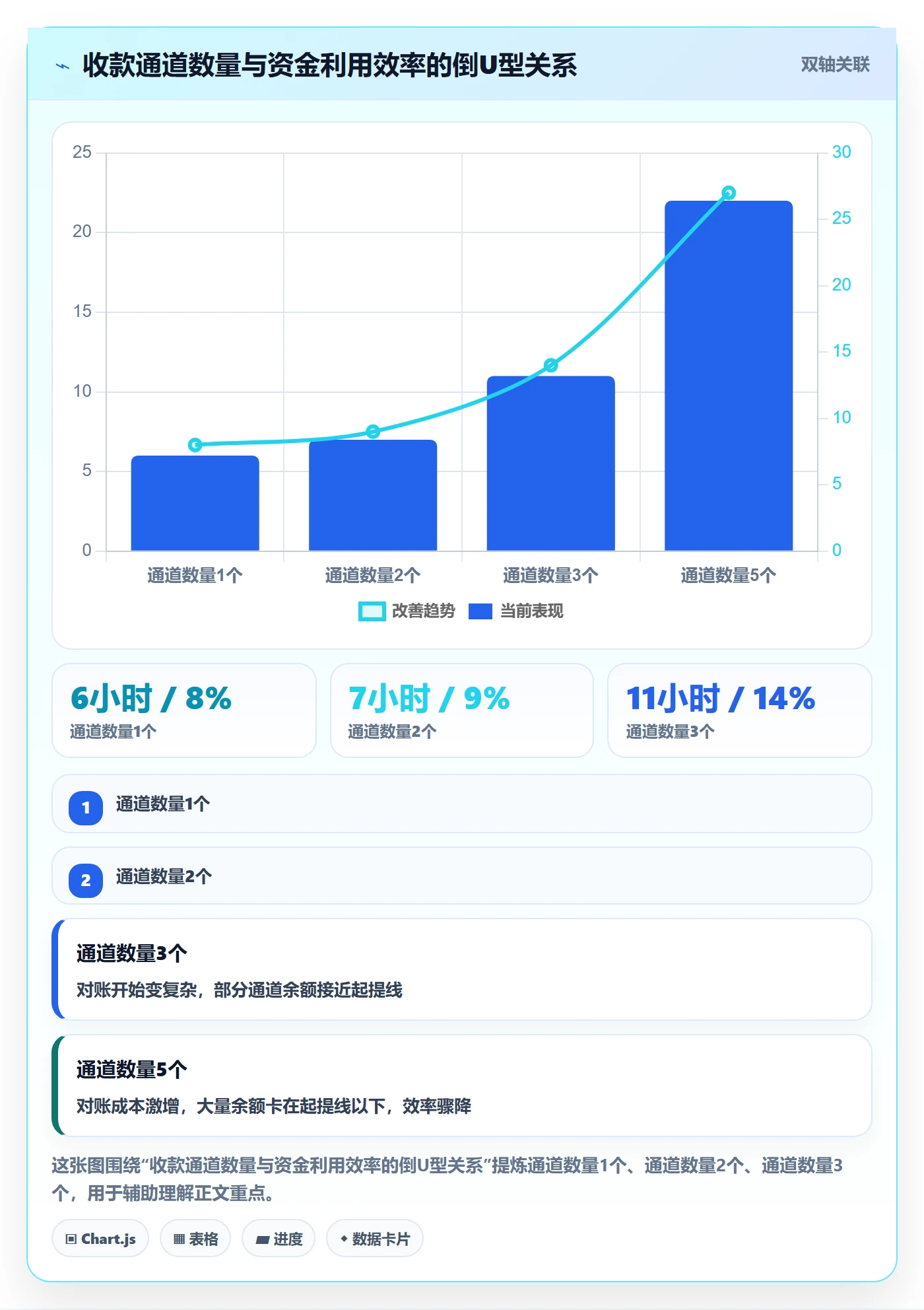Click the number 2 badge
The height and width of the screenshot is (1310, 924).
coord(86,880)
